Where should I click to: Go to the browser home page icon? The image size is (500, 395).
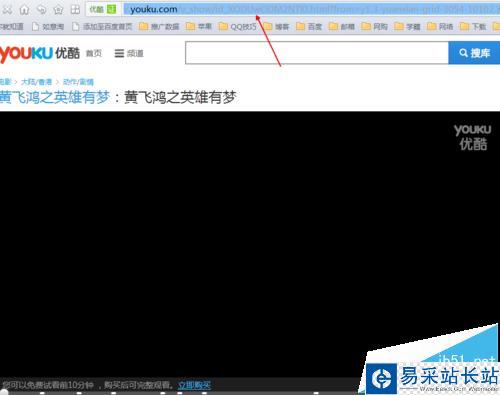click(x=24, y=9)
